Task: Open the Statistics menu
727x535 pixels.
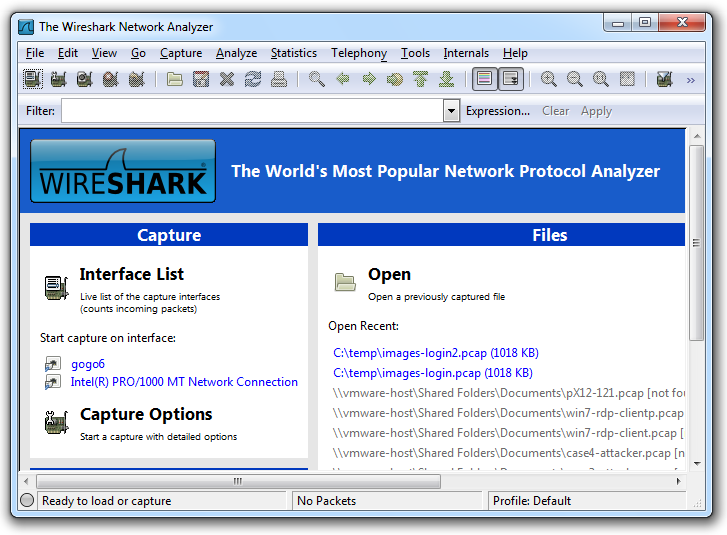Action: 293,53
